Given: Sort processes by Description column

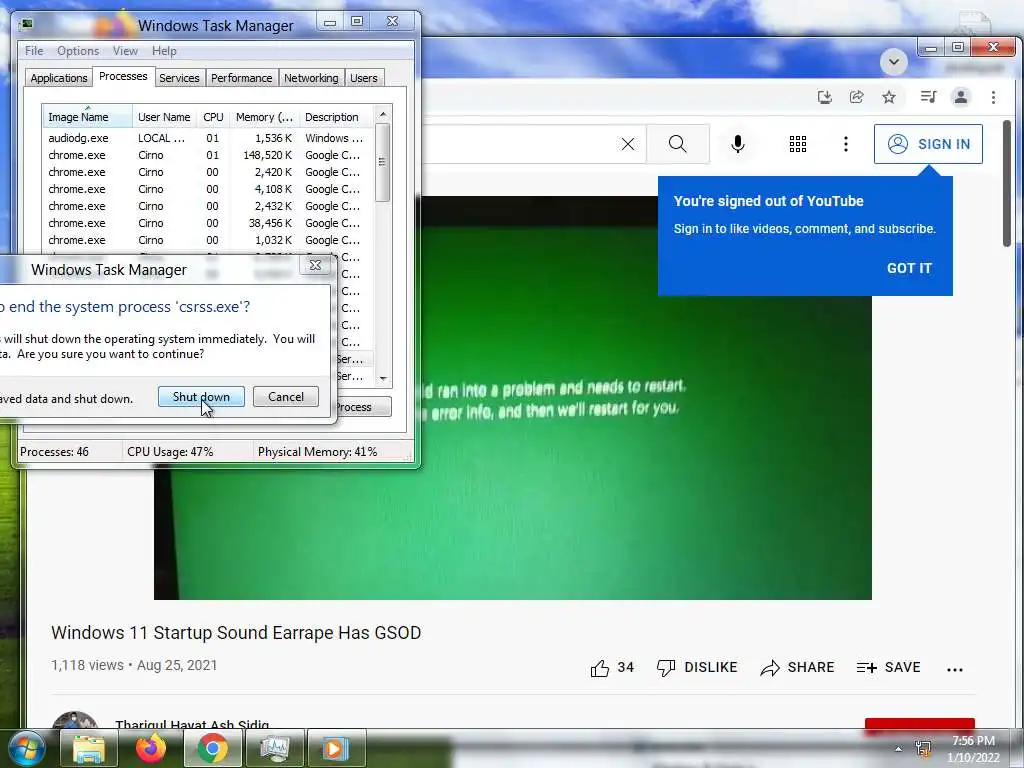Looking at the screenshot, I should 336,117.
